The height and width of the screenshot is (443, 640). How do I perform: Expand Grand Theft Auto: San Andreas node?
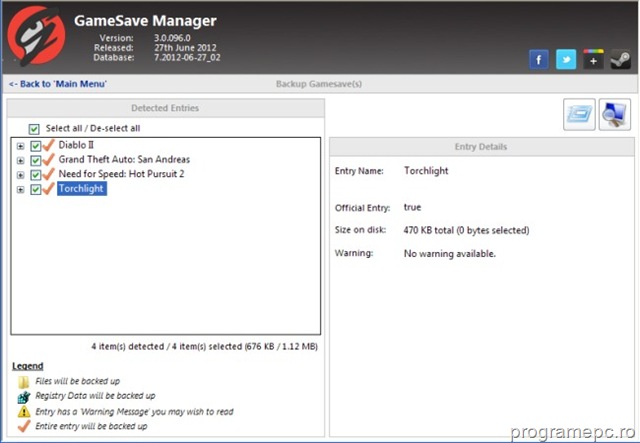pyautogui.click(x=20, y=161)
